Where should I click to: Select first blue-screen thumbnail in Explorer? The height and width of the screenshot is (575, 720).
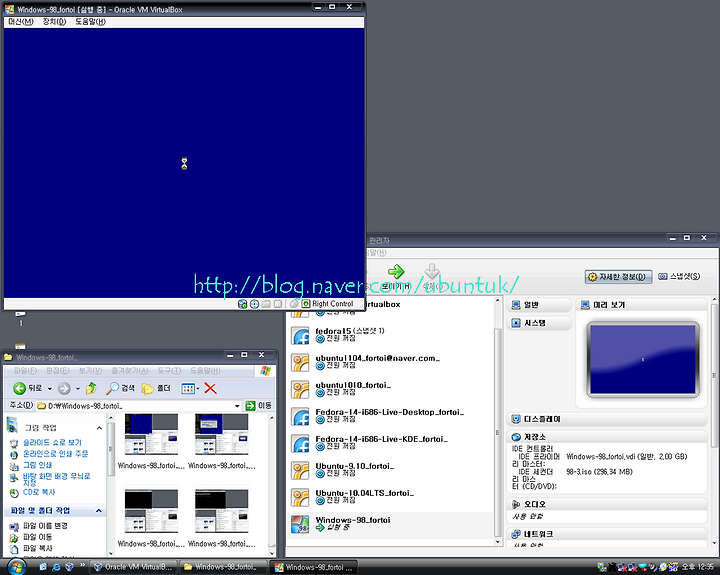[x=151, y=434]
